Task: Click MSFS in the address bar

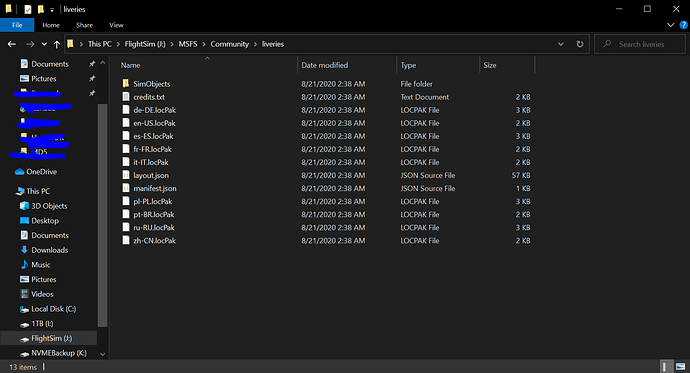Action: coord(188,44)
